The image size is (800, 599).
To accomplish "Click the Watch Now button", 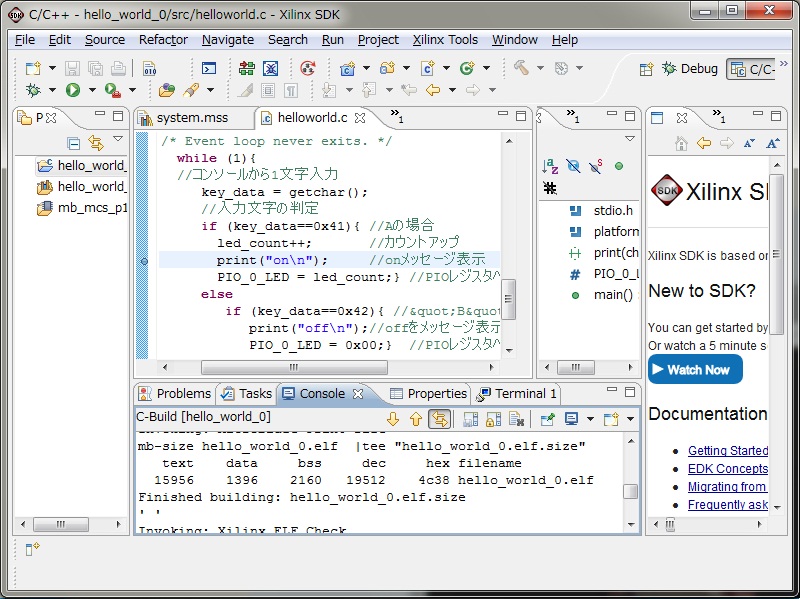I will click(695, 369).
